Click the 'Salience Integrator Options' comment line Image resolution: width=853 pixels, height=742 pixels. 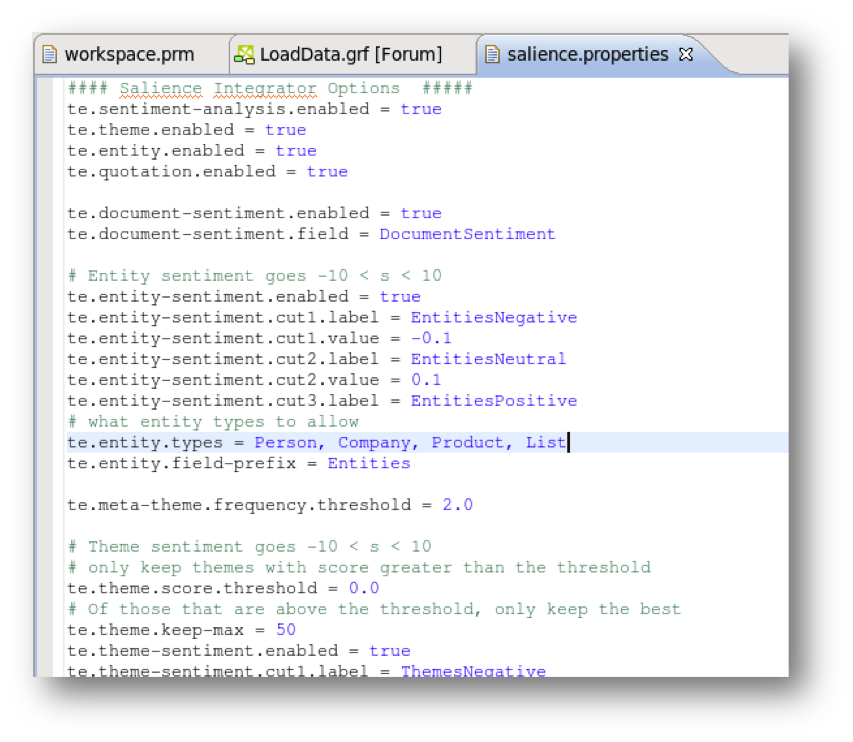click(270, 88)
